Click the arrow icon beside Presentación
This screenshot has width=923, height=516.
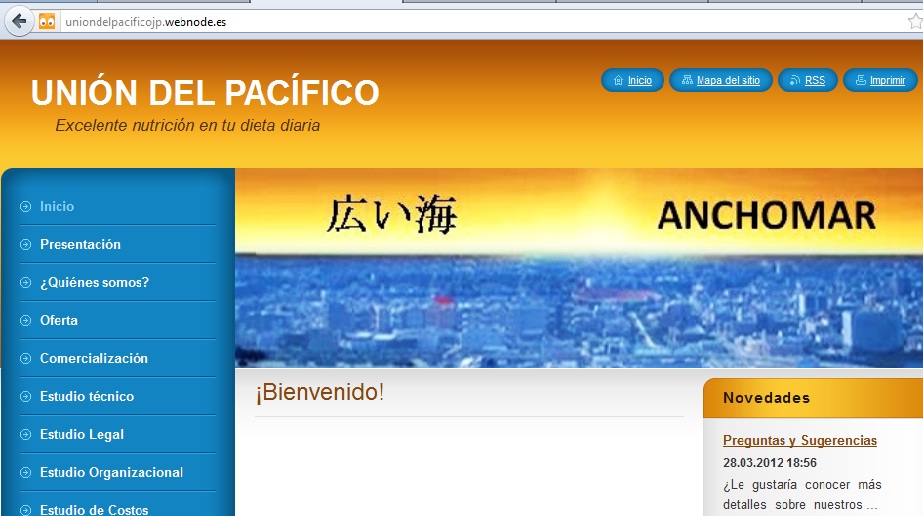[x=25, y=245]
